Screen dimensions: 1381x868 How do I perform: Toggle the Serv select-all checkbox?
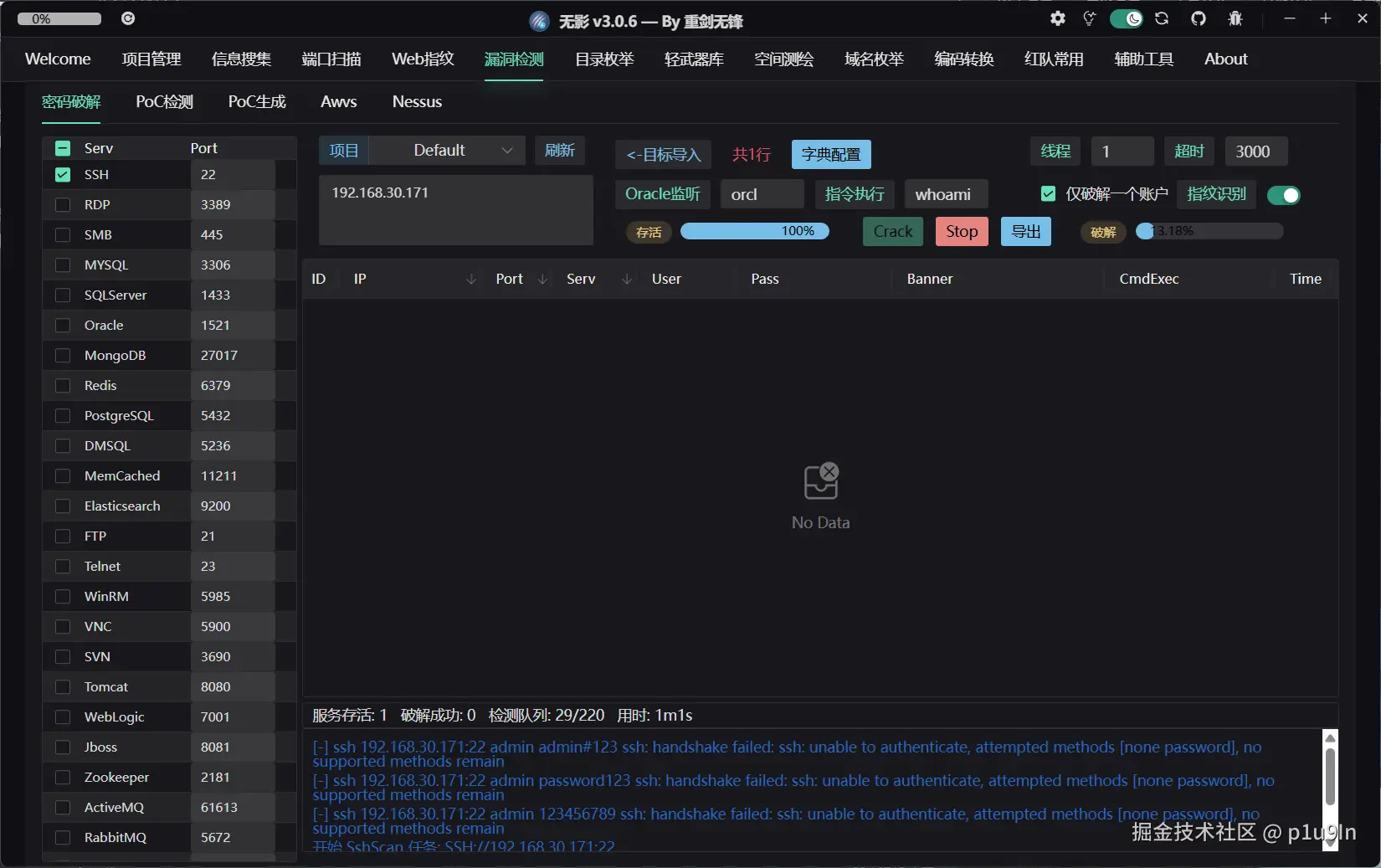[x=63, y=148]
